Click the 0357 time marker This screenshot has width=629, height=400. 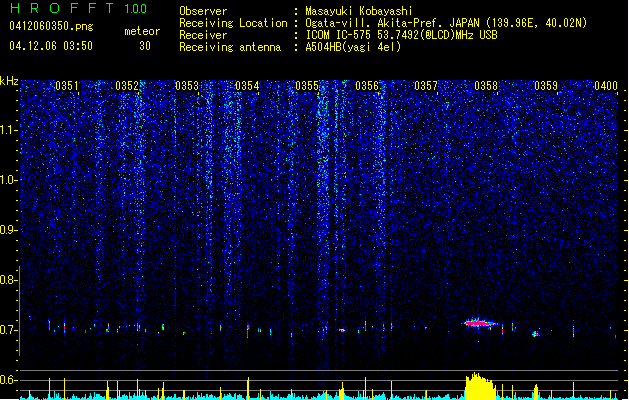click(x=426, y=86)
